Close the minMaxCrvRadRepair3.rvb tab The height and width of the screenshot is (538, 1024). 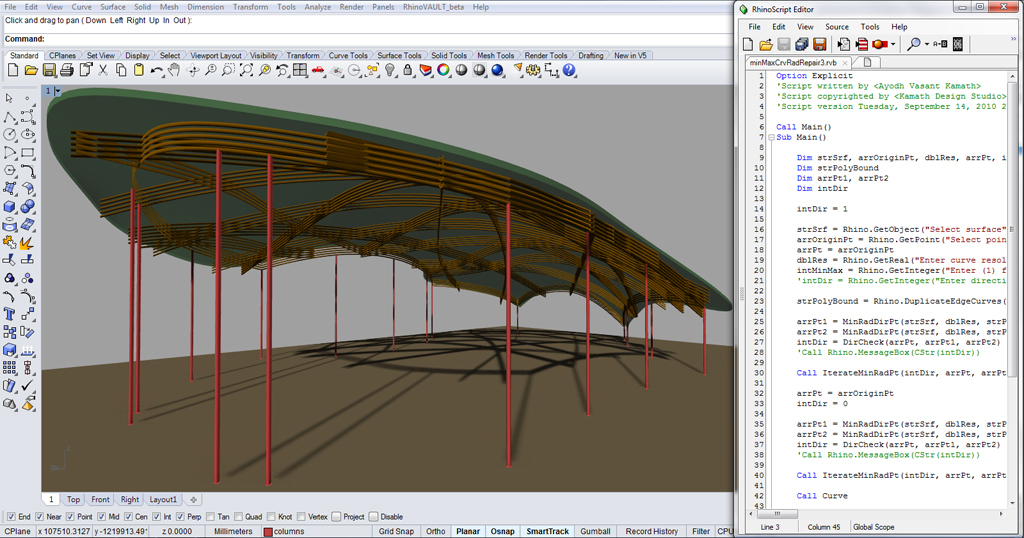pos(845,63)
